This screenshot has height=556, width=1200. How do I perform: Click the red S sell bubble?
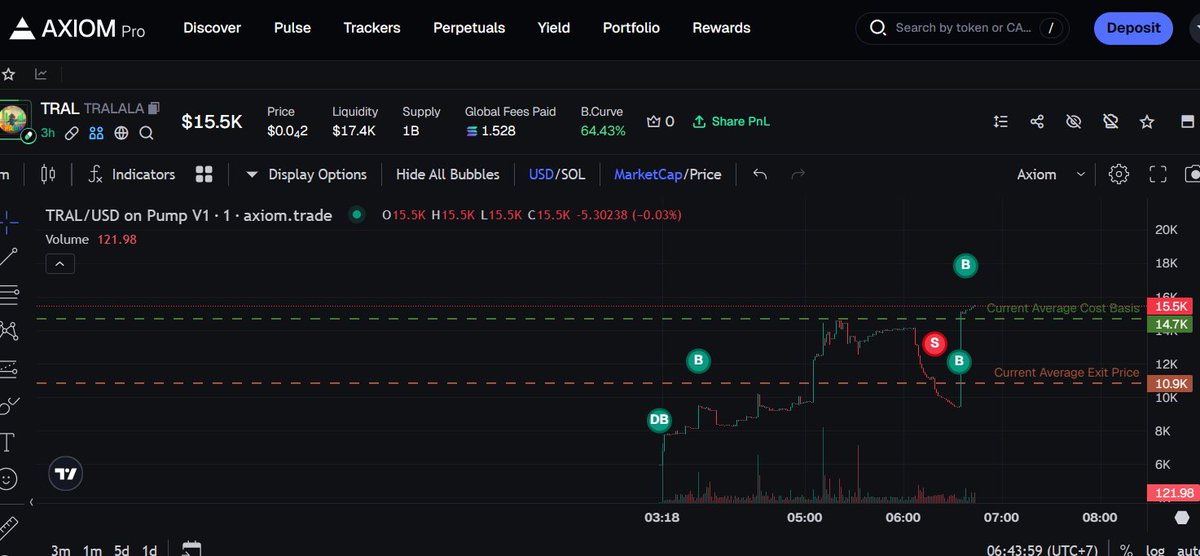click(934, 344)
